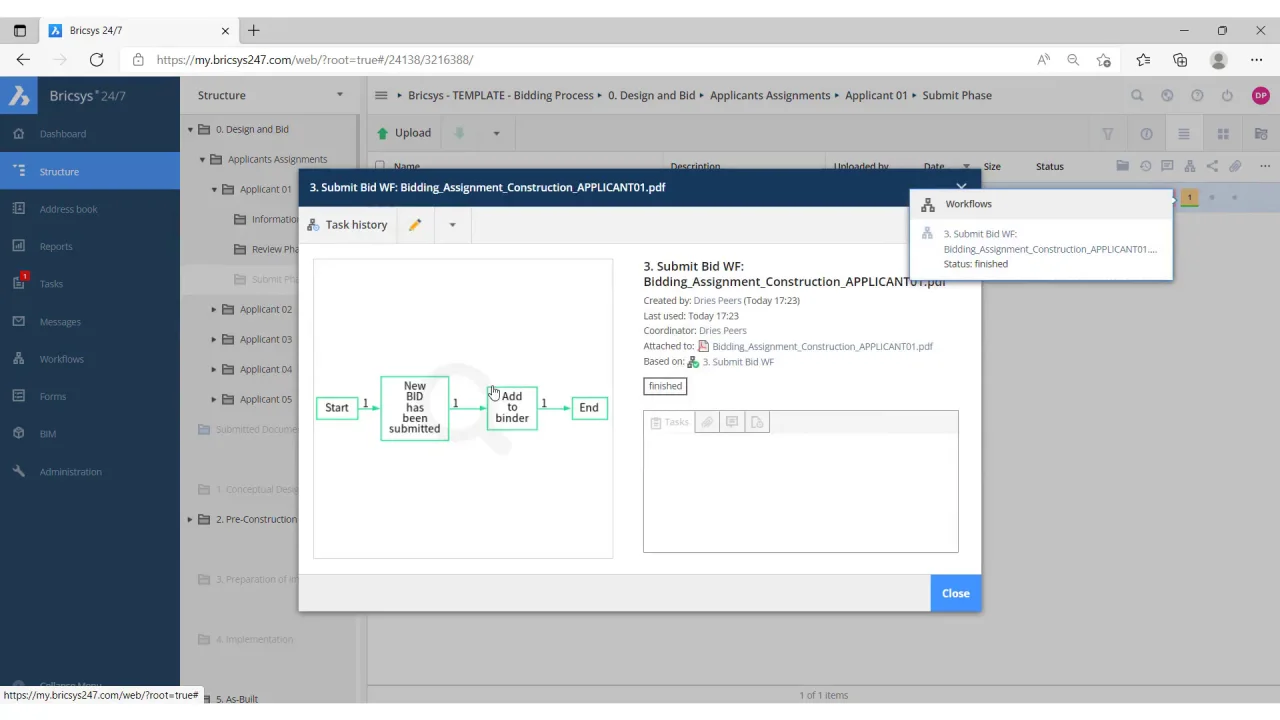This screenshot has width=1280, height=720.
Task: Click the workflows column icon in header
Action: (1190, 166)
